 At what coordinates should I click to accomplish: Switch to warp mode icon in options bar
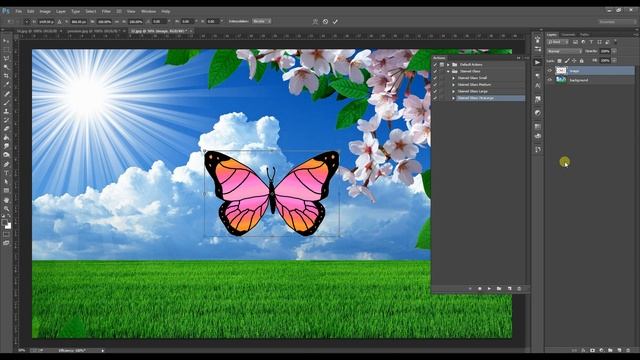click(x=315, y=22)
